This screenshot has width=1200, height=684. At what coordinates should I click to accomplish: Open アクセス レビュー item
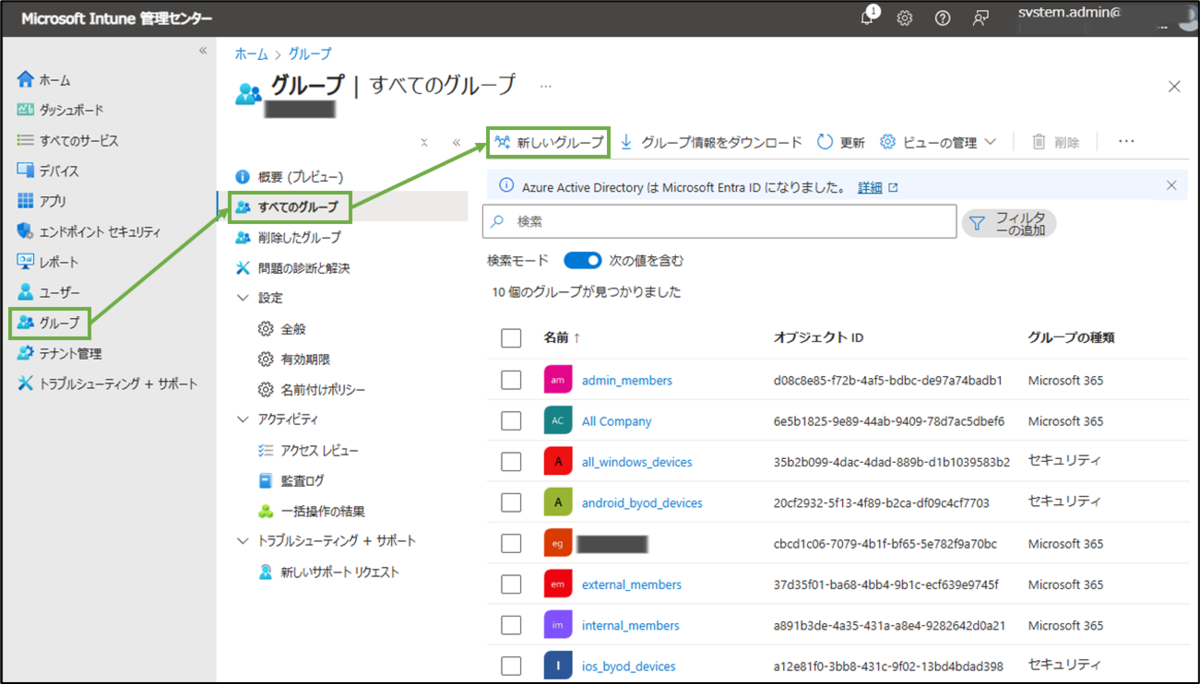coord(308,451)
